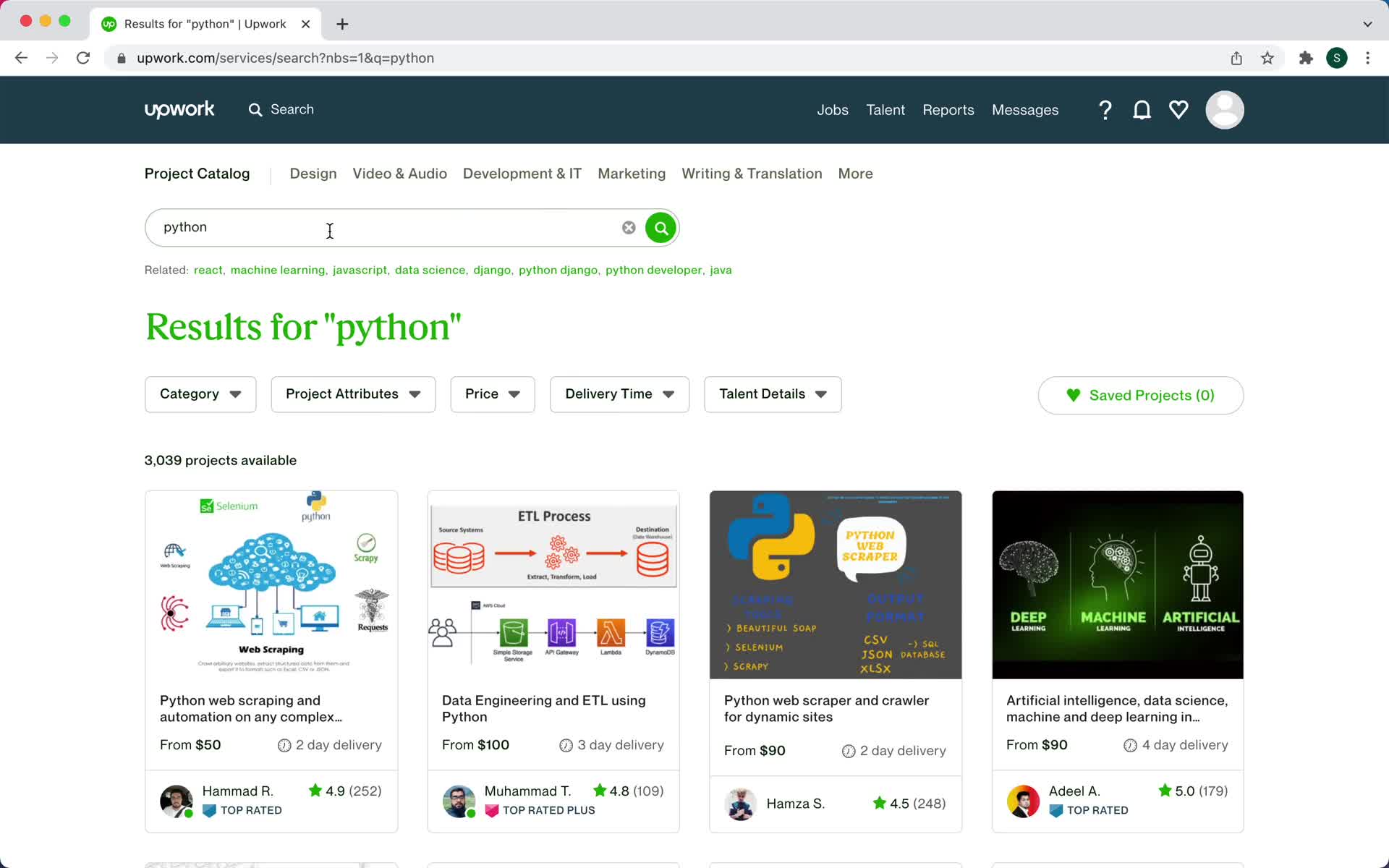Click the Upwork logo in the header
Image resolution: width=1389 pixels, height=868 pixels.
179,109
